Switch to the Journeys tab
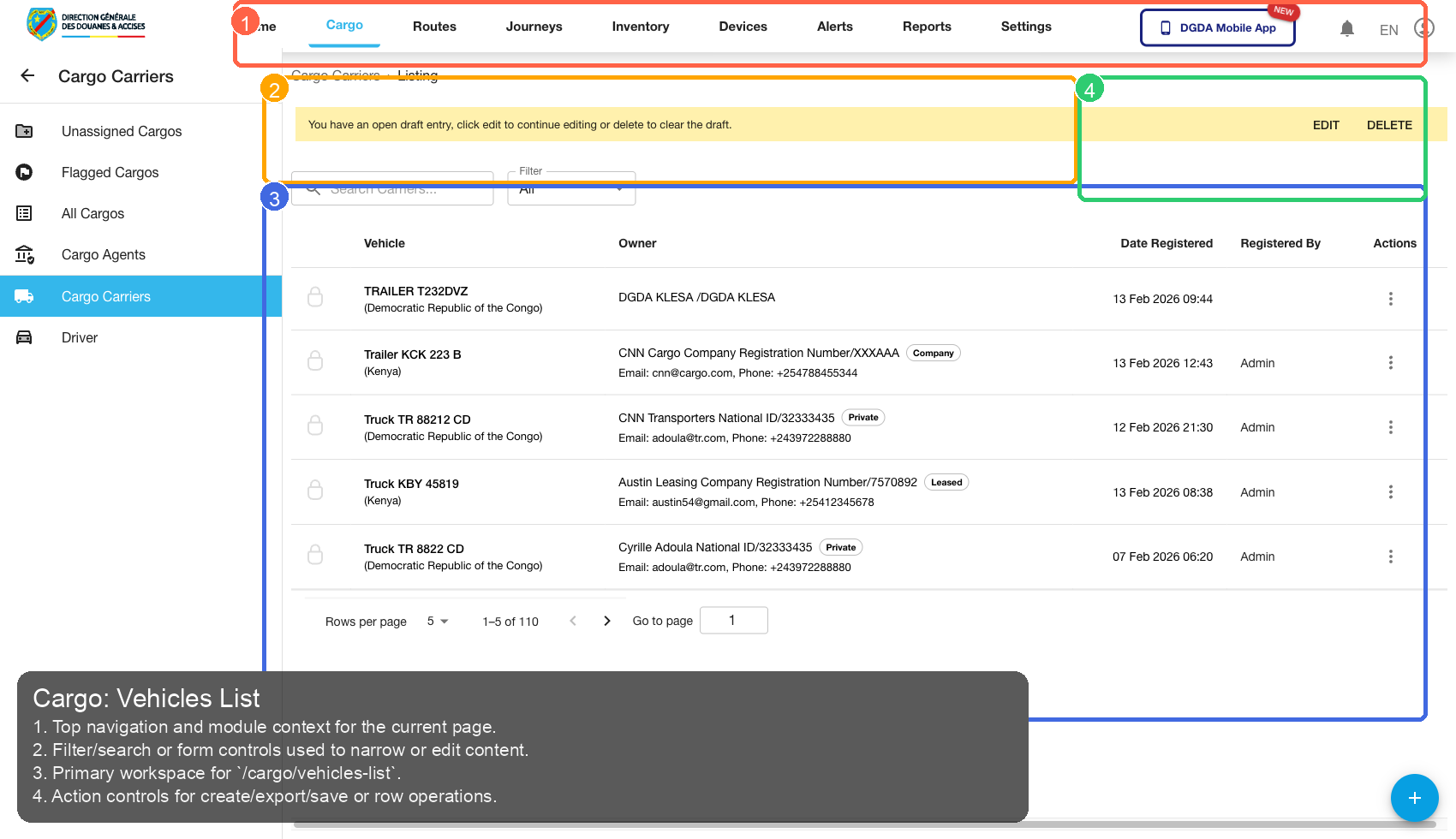 pyautogui.click(x=534, y=27)
